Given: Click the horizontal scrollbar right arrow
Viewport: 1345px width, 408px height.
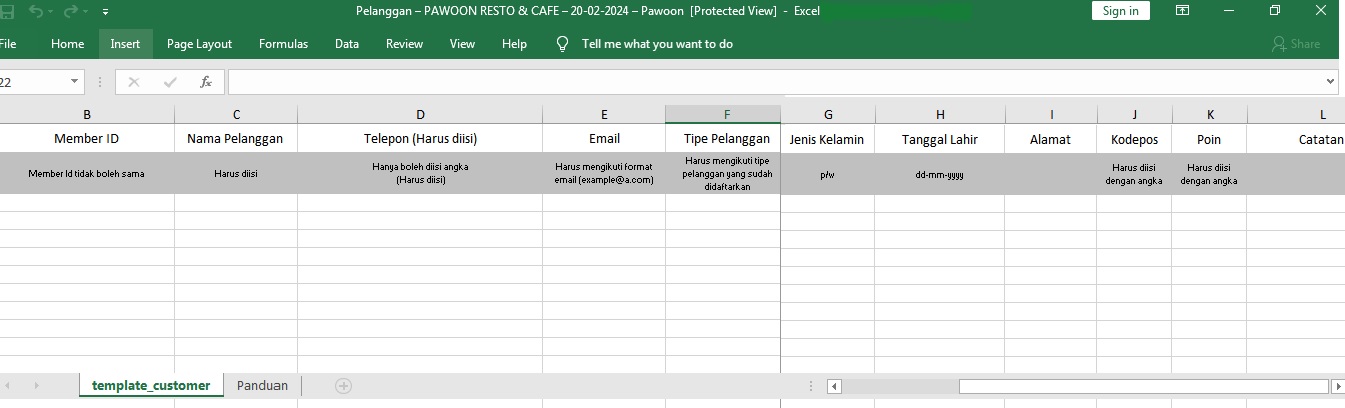Looking at the screenshot, I should (1338, 386).
